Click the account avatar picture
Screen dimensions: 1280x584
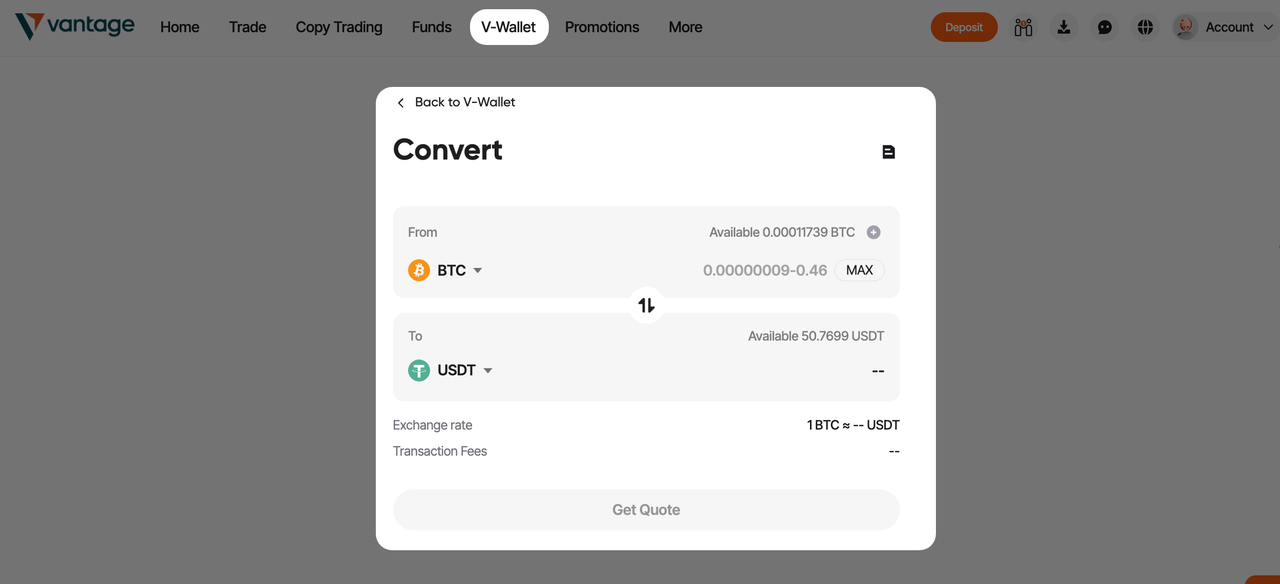1186,27
